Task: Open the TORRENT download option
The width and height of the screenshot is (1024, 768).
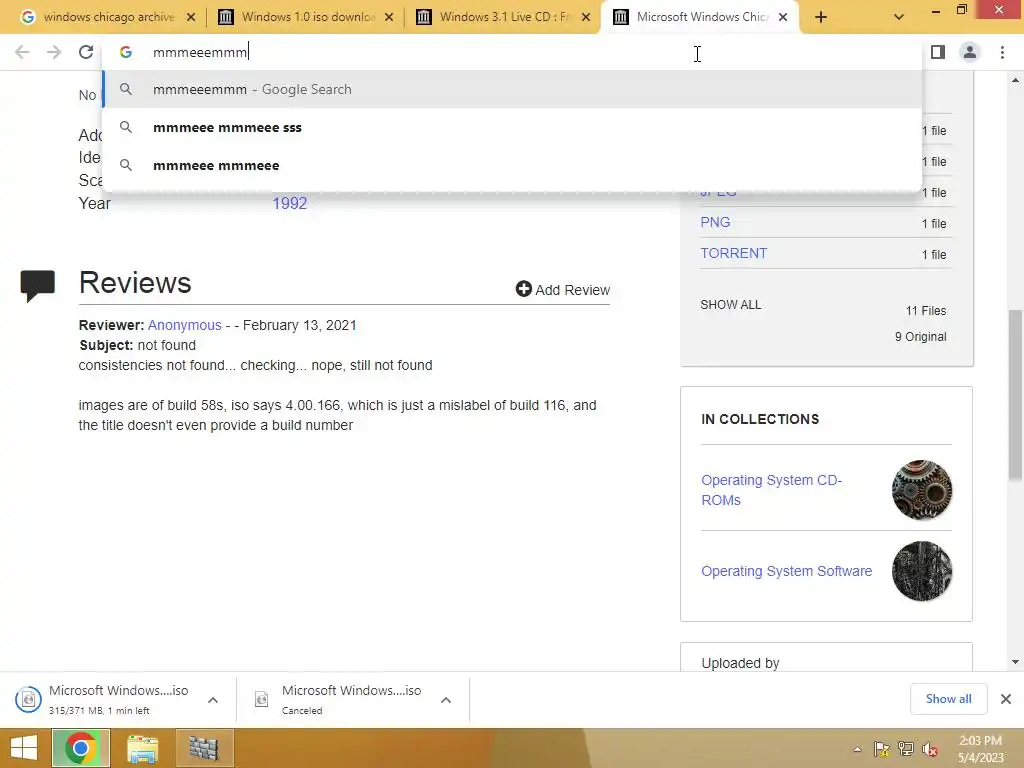Action: [x=733, y=253]
